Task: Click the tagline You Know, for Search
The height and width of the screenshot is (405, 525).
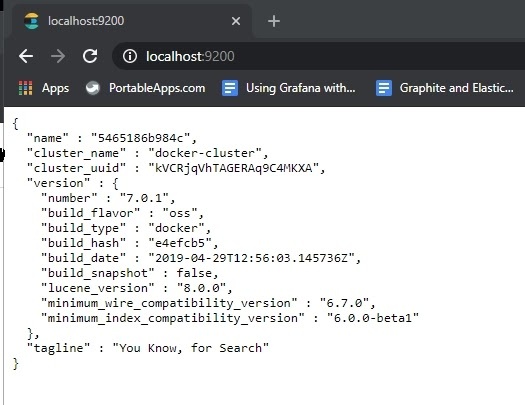Action: tap(191, 348)
